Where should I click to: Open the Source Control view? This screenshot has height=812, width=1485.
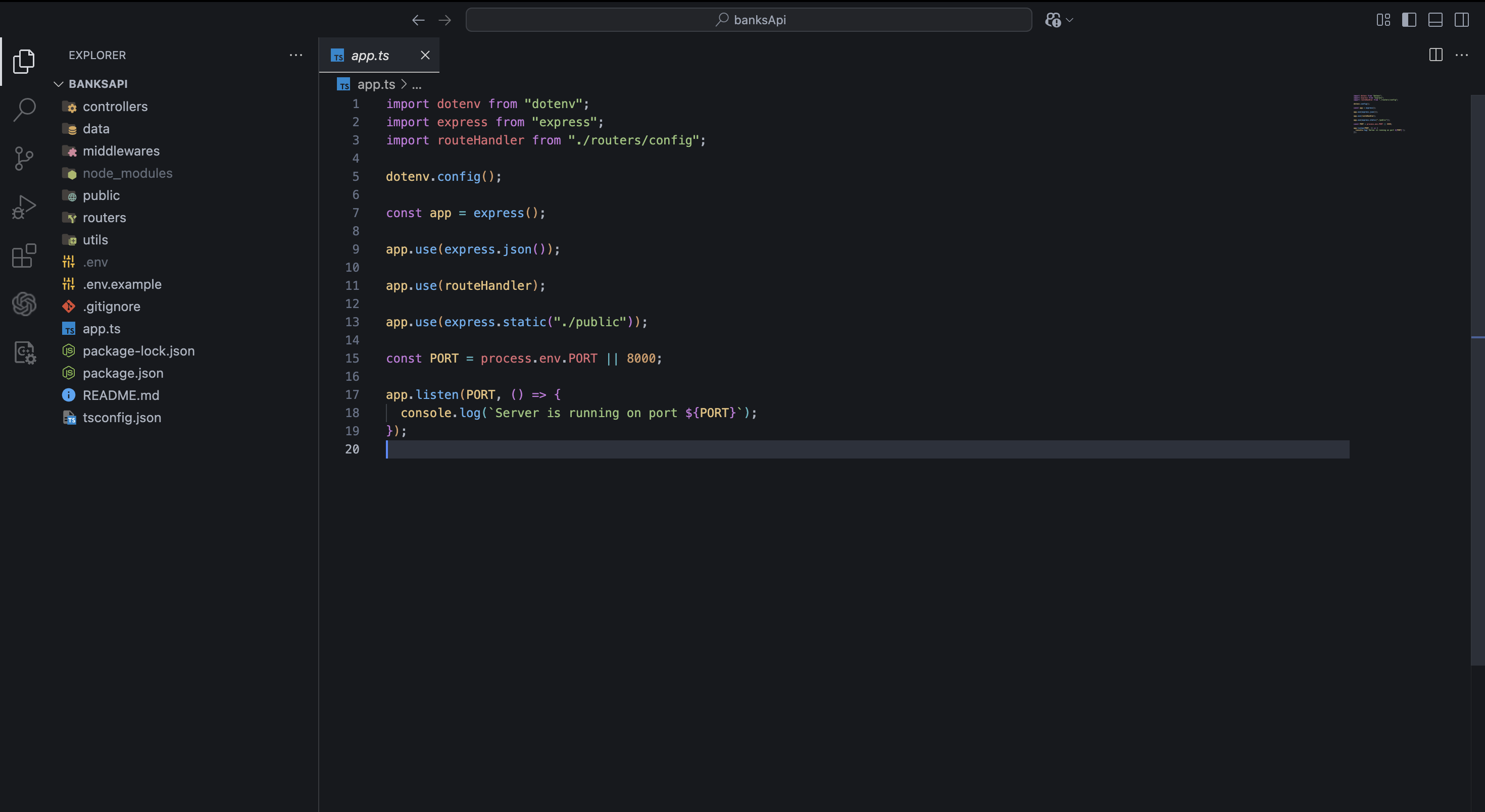pyautogui.click(x=24, y=158)
